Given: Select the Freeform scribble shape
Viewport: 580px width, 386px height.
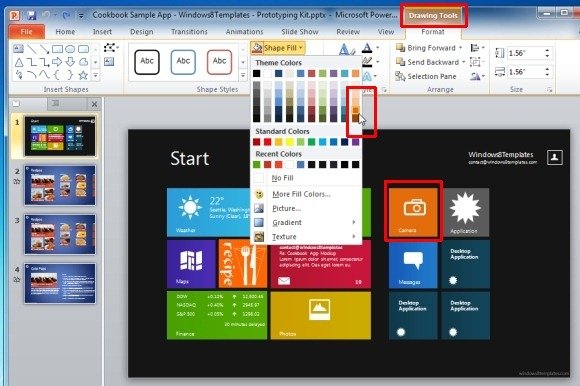Looking at the screenshot, I should pyautogui.click(x=18, y=75).
